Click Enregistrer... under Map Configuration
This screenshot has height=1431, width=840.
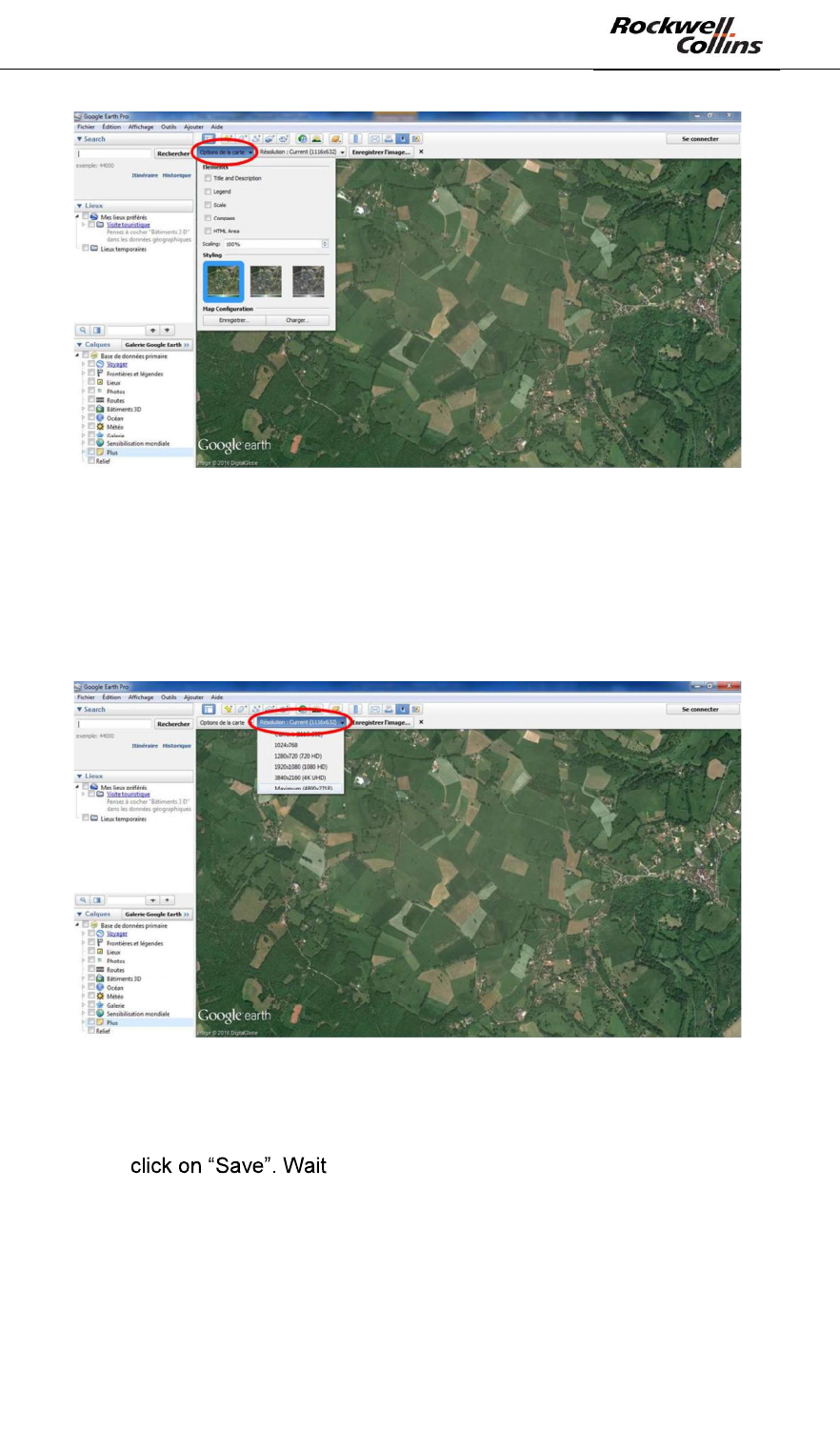click(x=234, y=320)
